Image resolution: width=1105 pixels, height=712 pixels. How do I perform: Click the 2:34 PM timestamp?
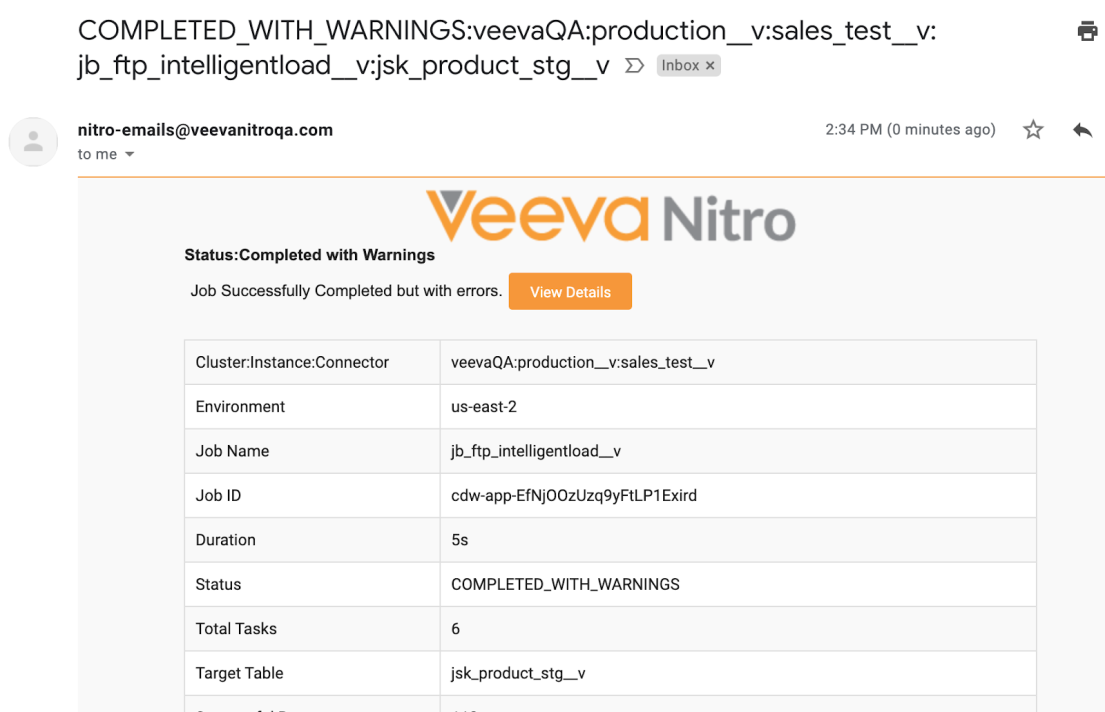click(910, 130)
